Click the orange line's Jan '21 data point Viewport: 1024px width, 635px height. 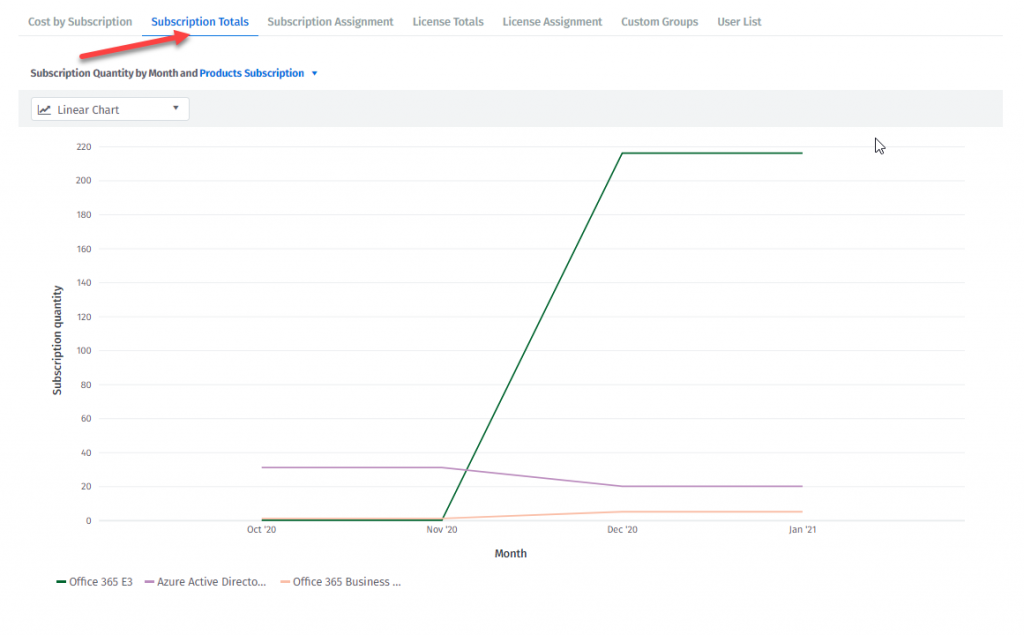pyautogui.click(x=802, y=512)
